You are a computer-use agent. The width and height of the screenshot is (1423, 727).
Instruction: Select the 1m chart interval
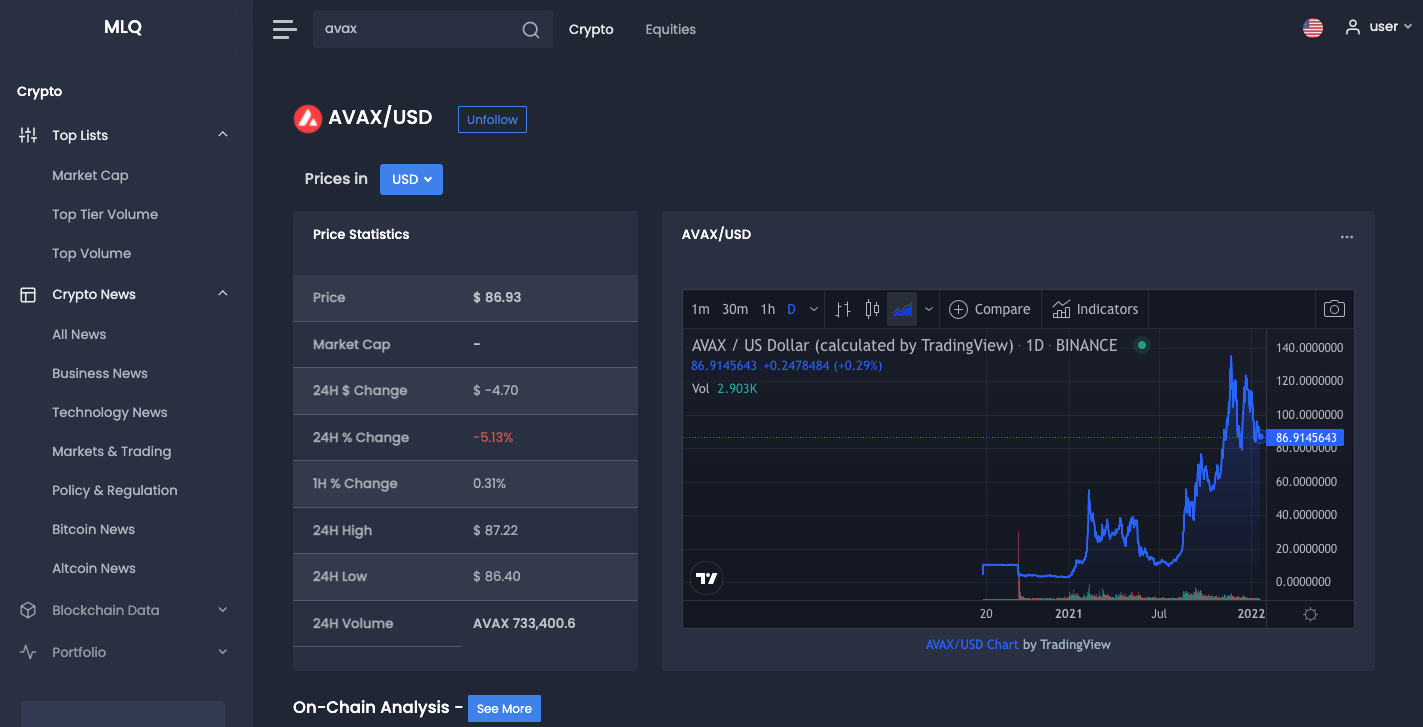pyautogui.click(x=700, y=309)
